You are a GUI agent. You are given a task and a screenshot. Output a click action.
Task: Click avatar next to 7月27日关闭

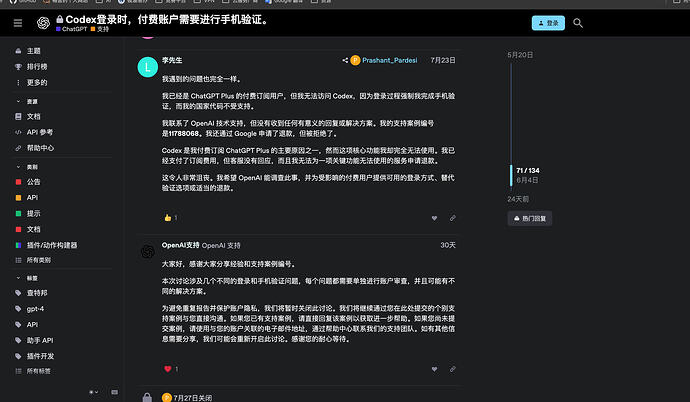click(x=166, y=398)
